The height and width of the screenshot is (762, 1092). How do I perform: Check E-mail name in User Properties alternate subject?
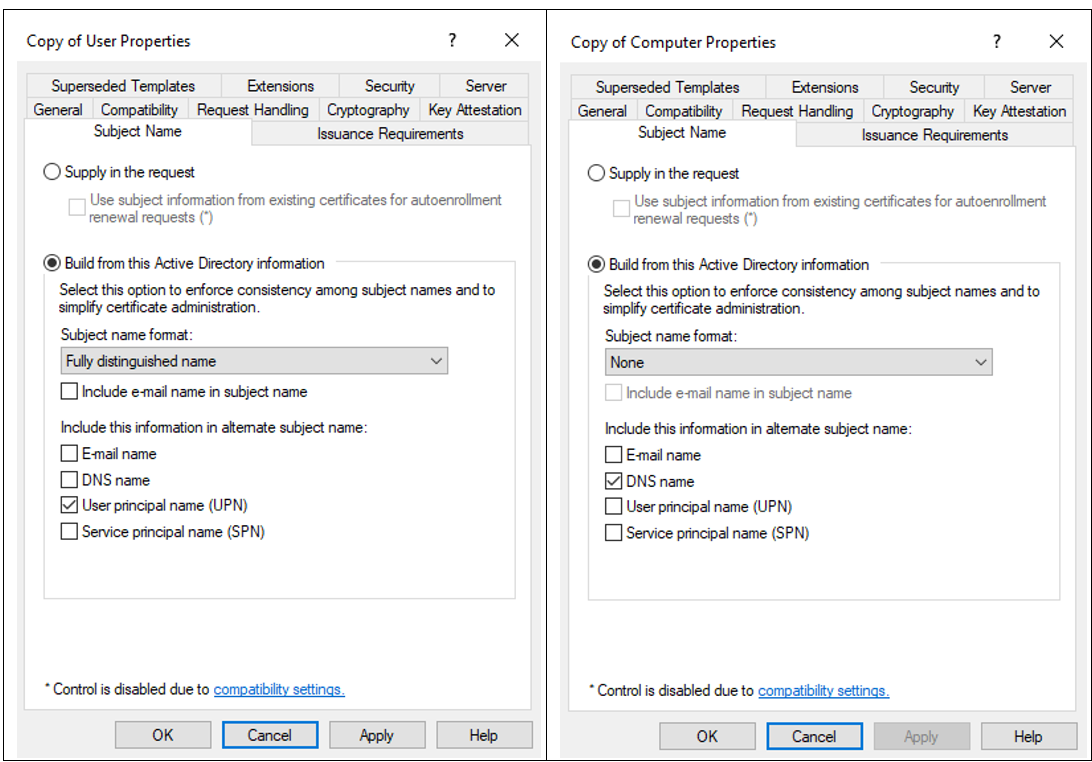[x=69, y=453]
